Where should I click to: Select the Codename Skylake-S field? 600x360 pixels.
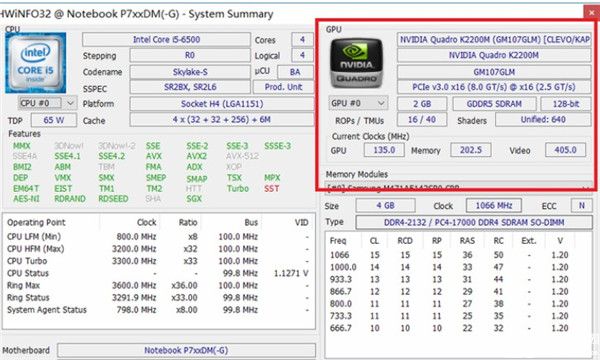click(x=190, y=72)
